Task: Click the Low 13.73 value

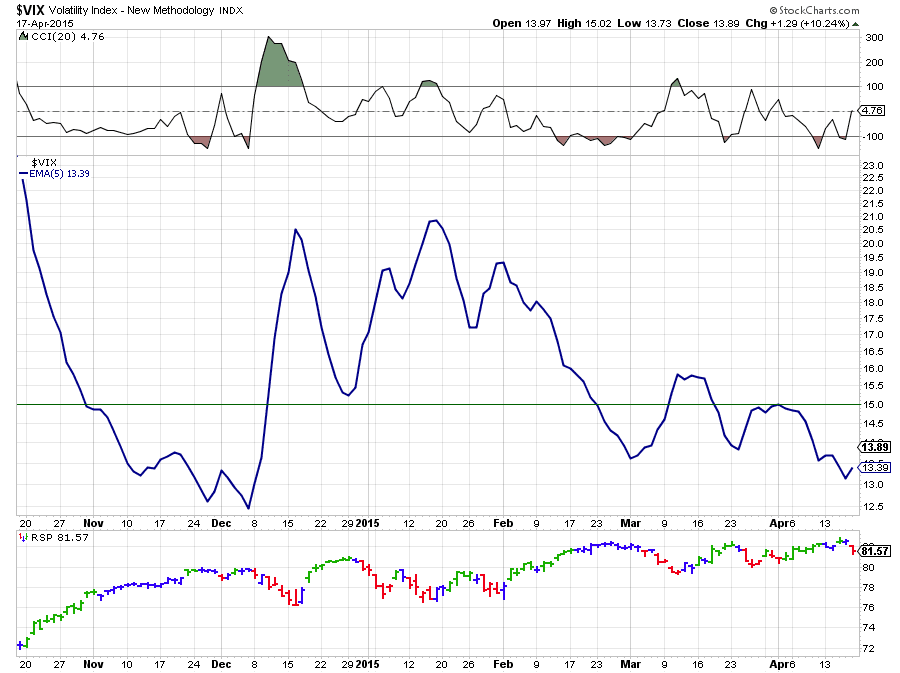Action: [644, 24]
